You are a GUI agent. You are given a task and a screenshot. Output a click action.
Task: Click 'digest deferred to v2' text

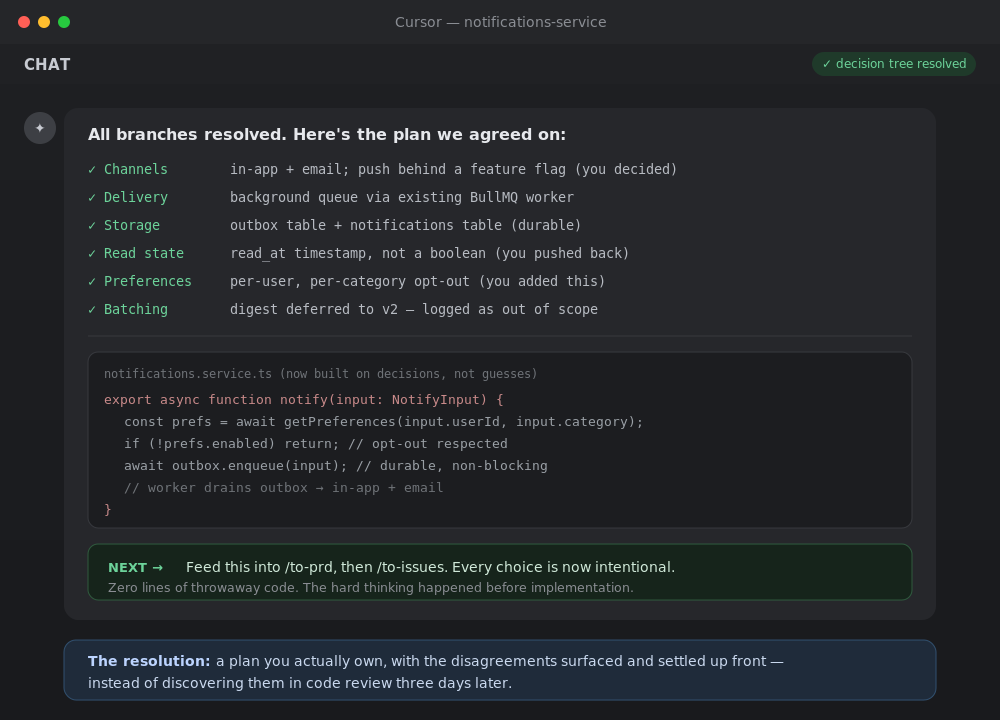pyautogui.click(x=314, y=309)
